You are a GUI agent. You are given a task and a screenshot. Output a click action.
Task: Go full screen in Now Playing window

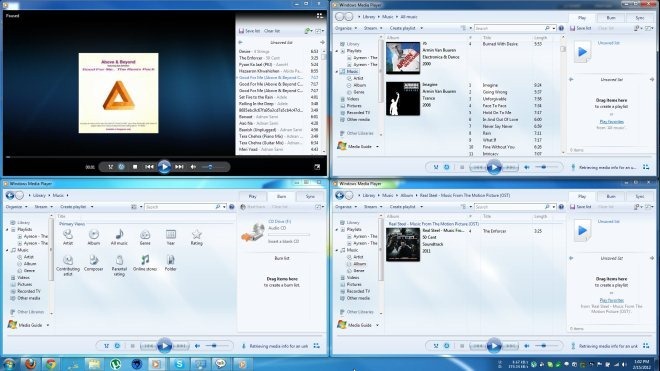click(x=317, y=167)
